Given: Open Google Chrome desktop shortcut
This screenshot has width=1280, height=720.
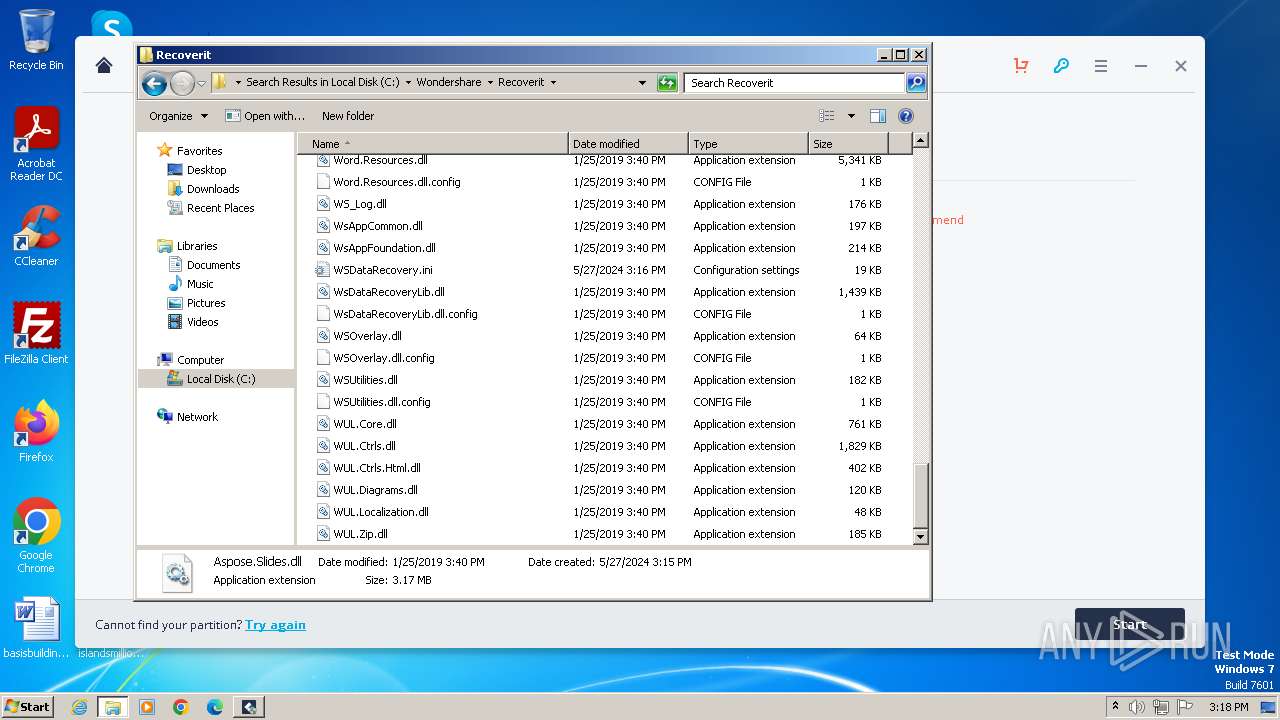Looking at the screenshot, I should [36, 536].
